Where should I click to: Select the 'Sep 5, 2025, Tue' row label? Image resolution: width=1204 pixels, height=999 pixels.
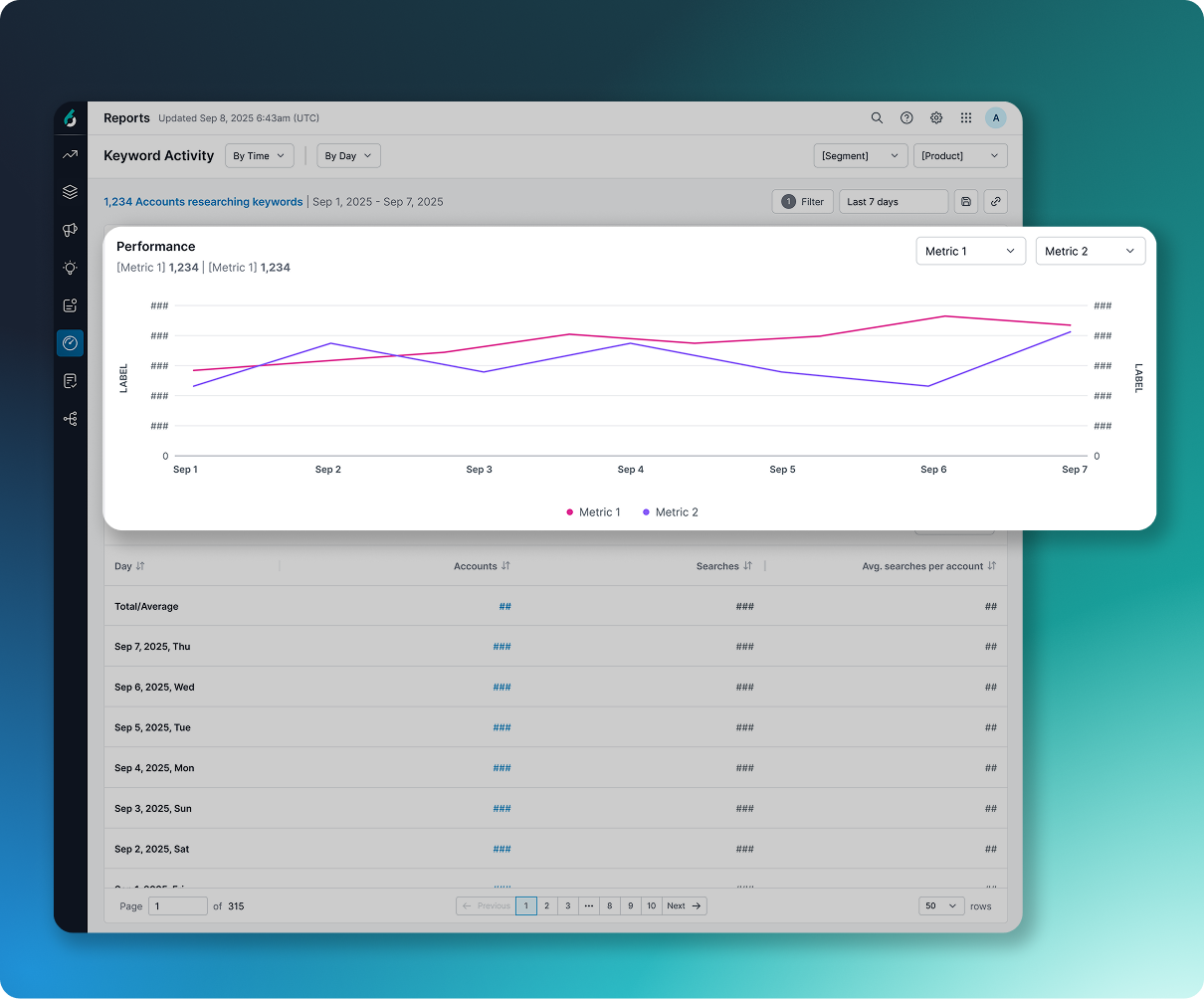coord(152,727)
